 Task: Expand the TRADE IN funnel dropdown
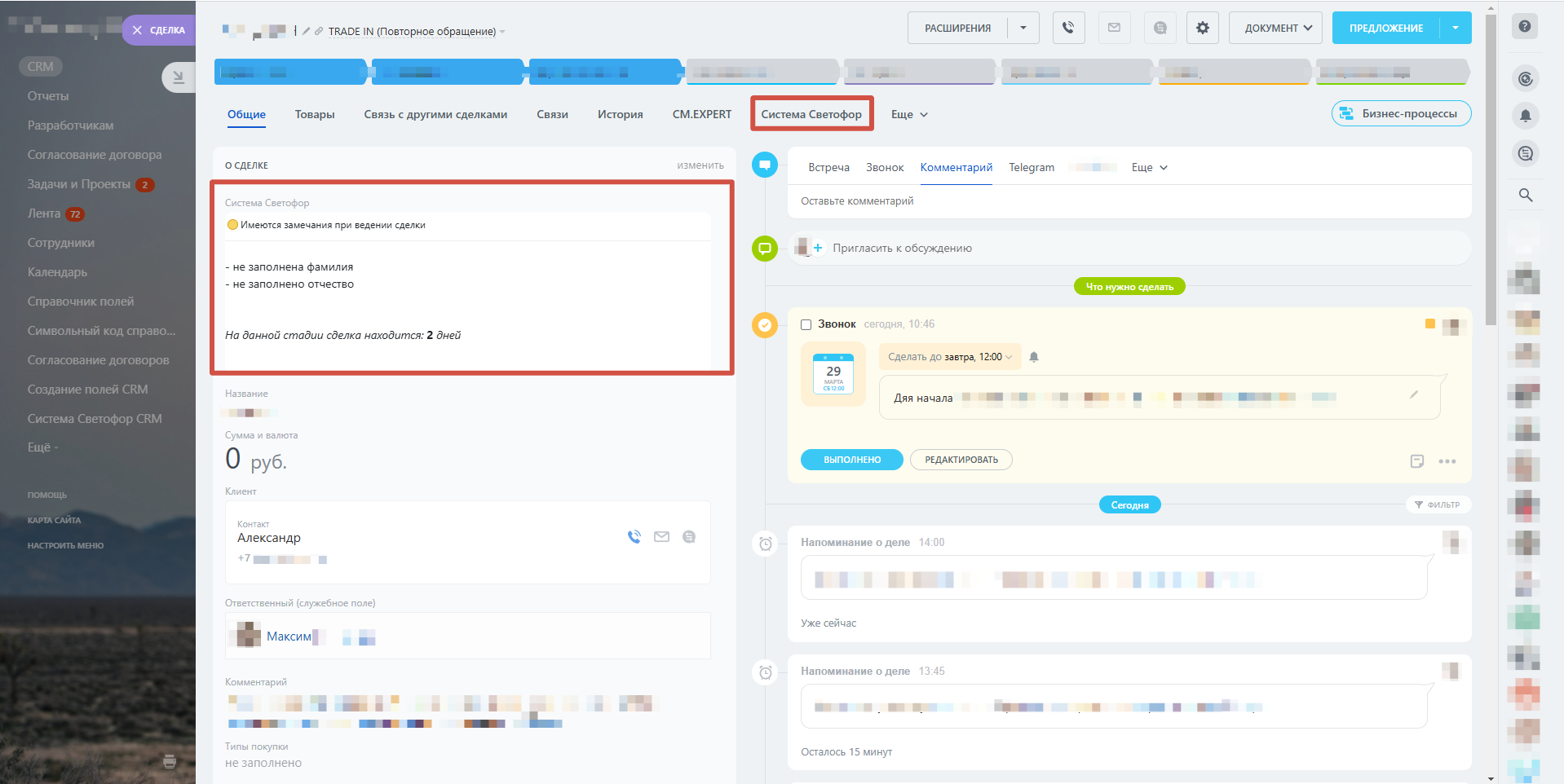502,32
